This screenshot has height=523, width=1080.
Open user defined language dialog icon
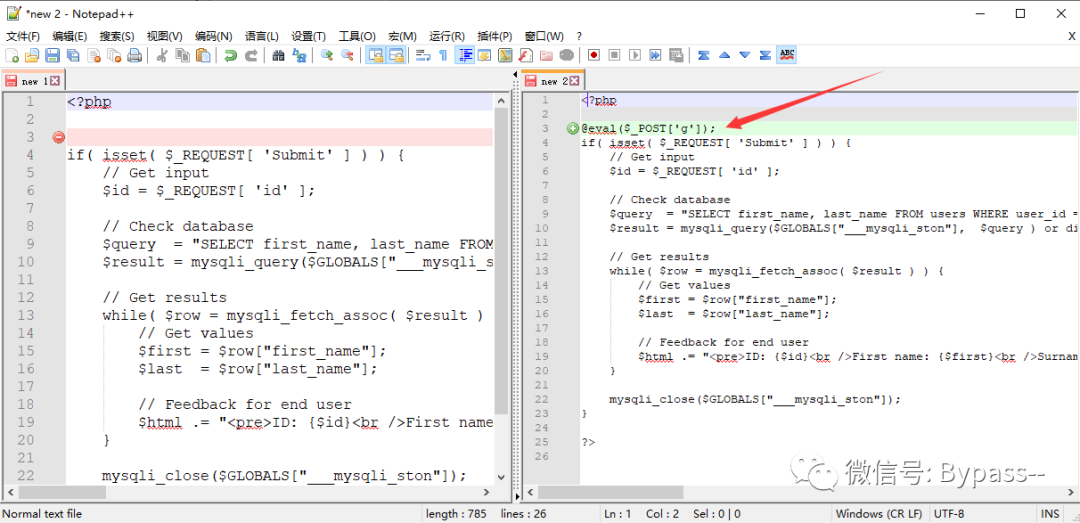pos(485,55)
